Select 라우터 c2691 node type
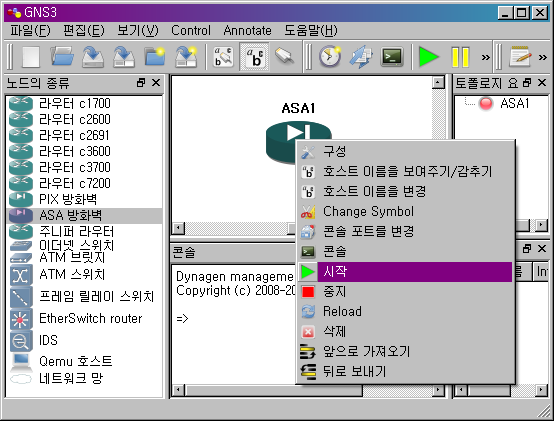Screen dimensions: 554x421 pos(84,135)
